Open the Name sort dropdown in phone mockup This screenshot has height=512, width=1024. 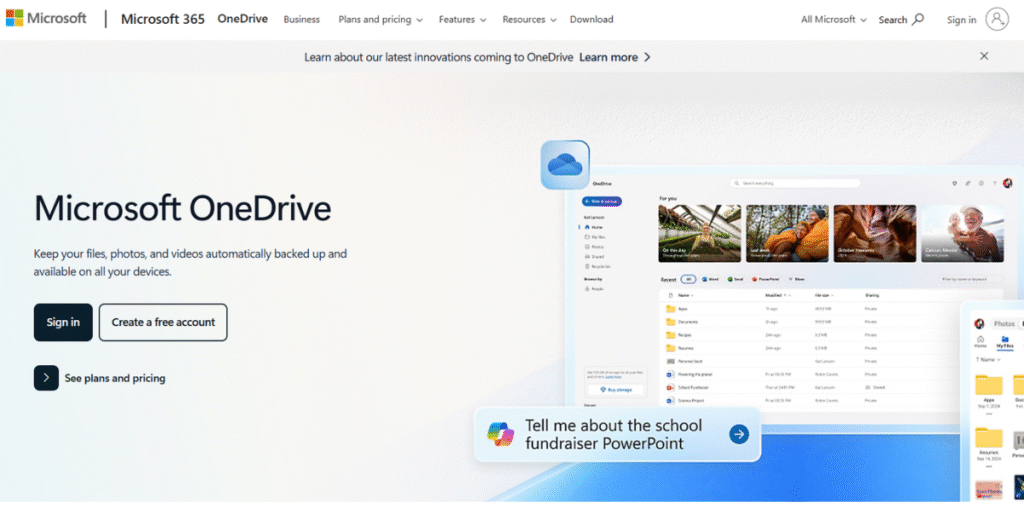pos(988,359)
